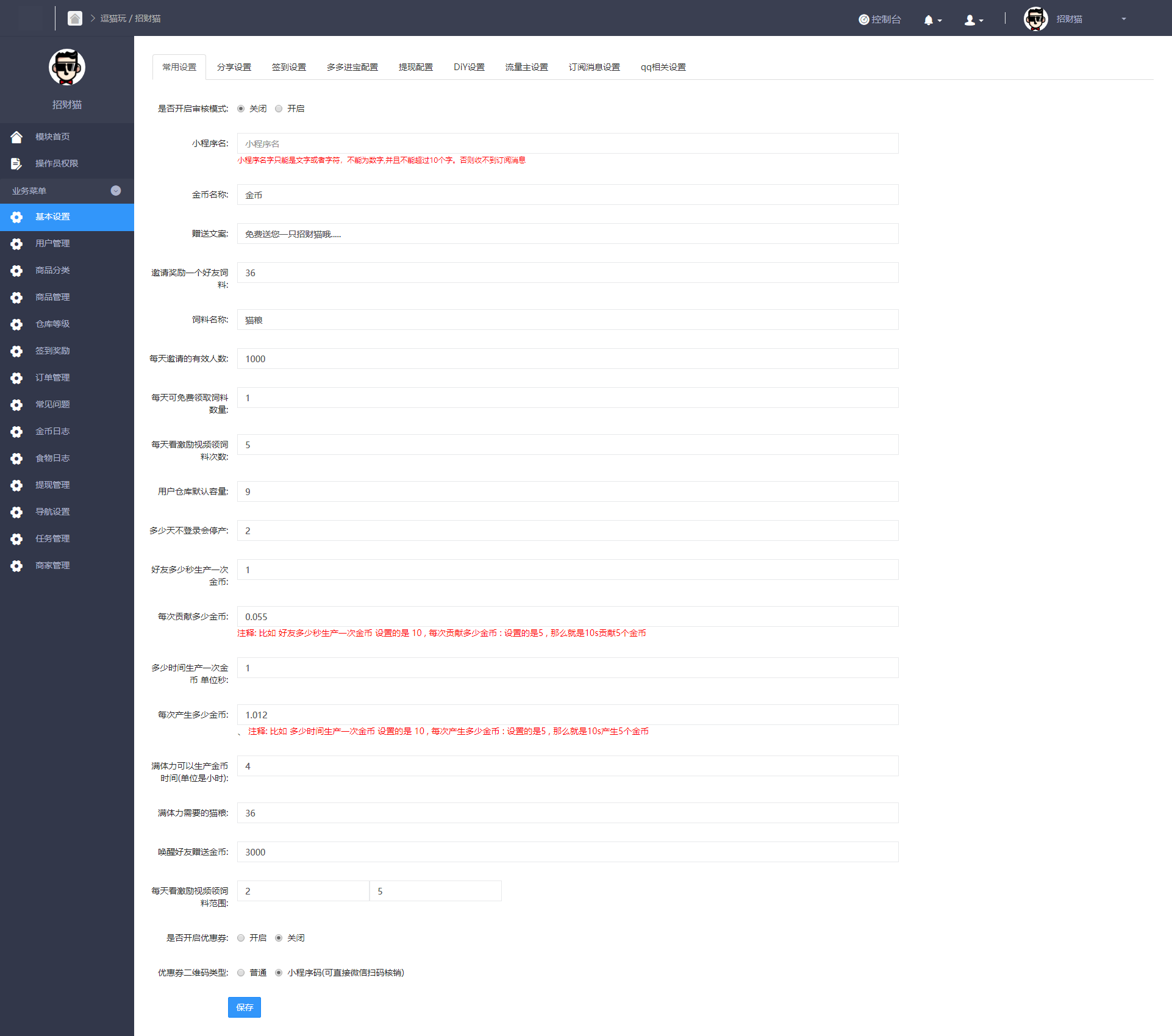Click the top-right 招财猫 avatar picture
The width and height of the screenshot is (1172, 1036).
(x=1035, y=19)
